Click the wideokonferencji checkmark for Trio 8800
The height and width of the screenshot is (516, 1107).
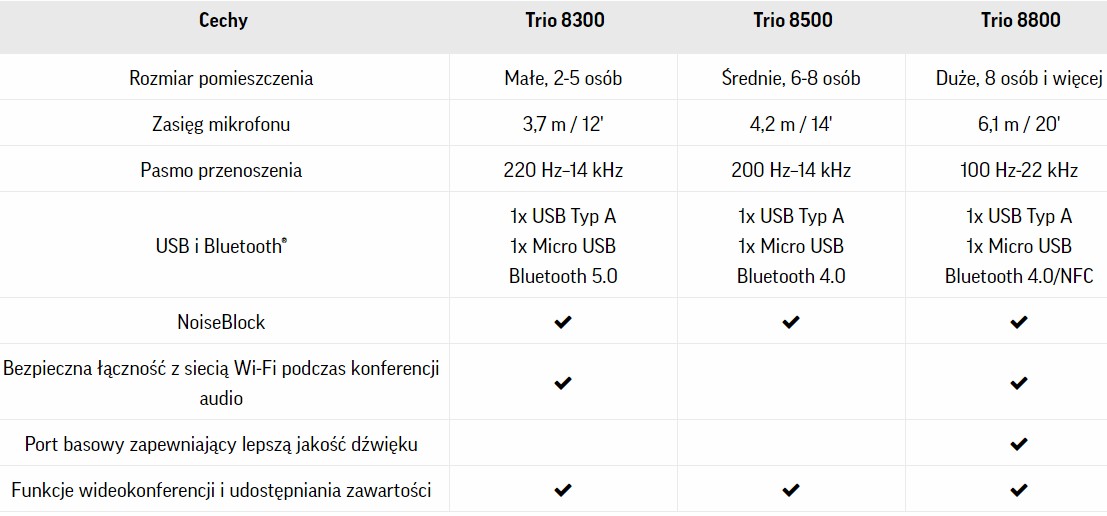pyautogui.click(x=1019, y=490)
